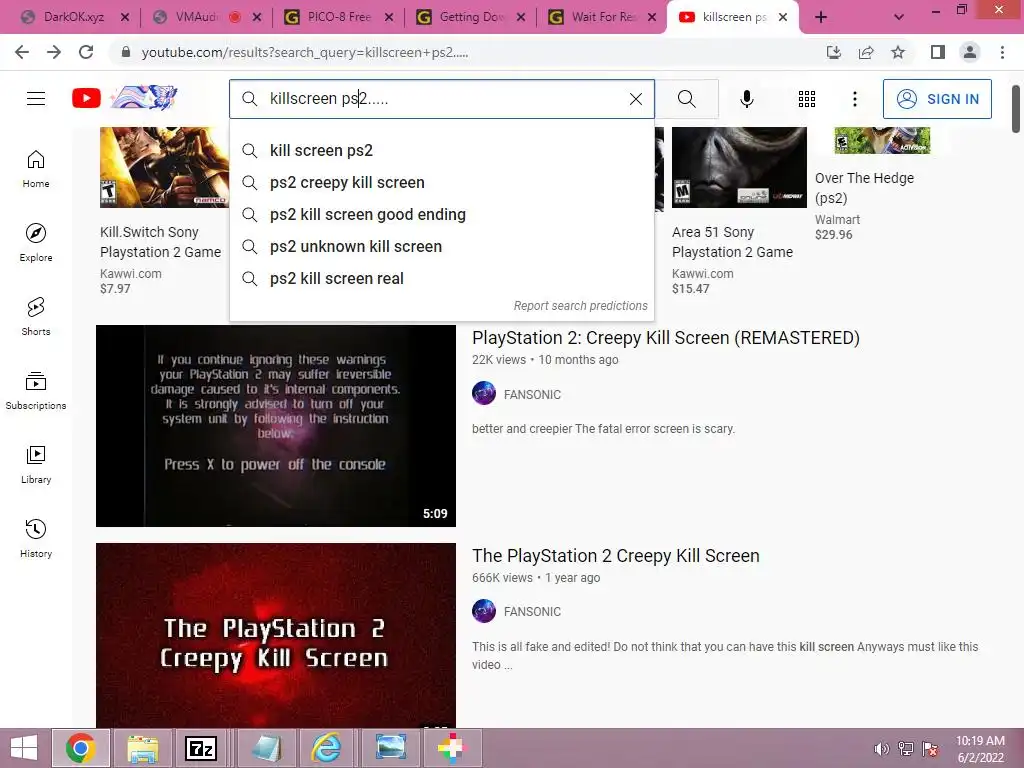
Task: Share this page via address bar icon
Action: pos(866,52)
